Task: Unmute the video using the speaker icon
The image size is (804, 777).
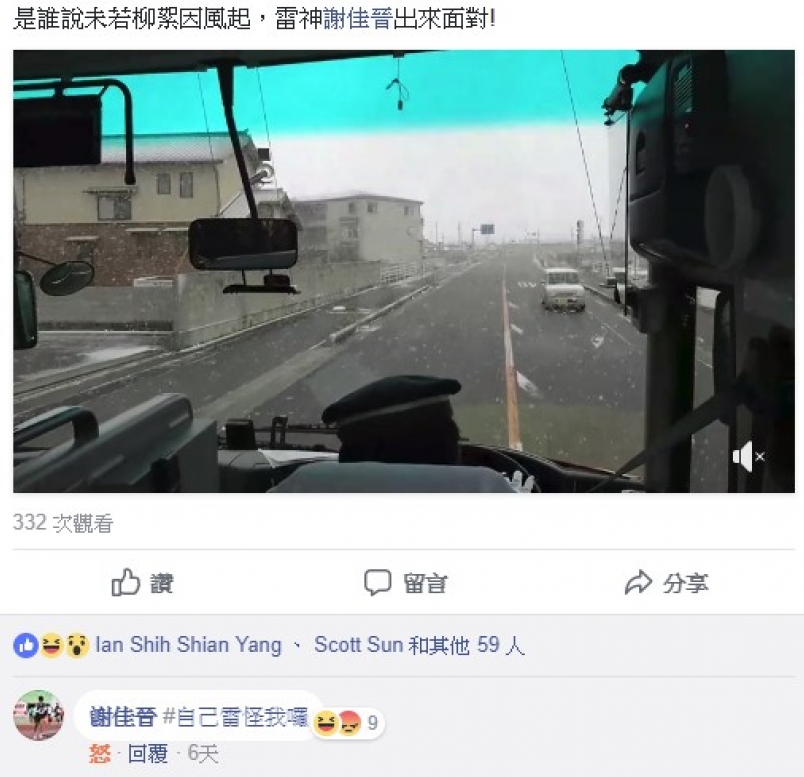Action: point(749,456)
